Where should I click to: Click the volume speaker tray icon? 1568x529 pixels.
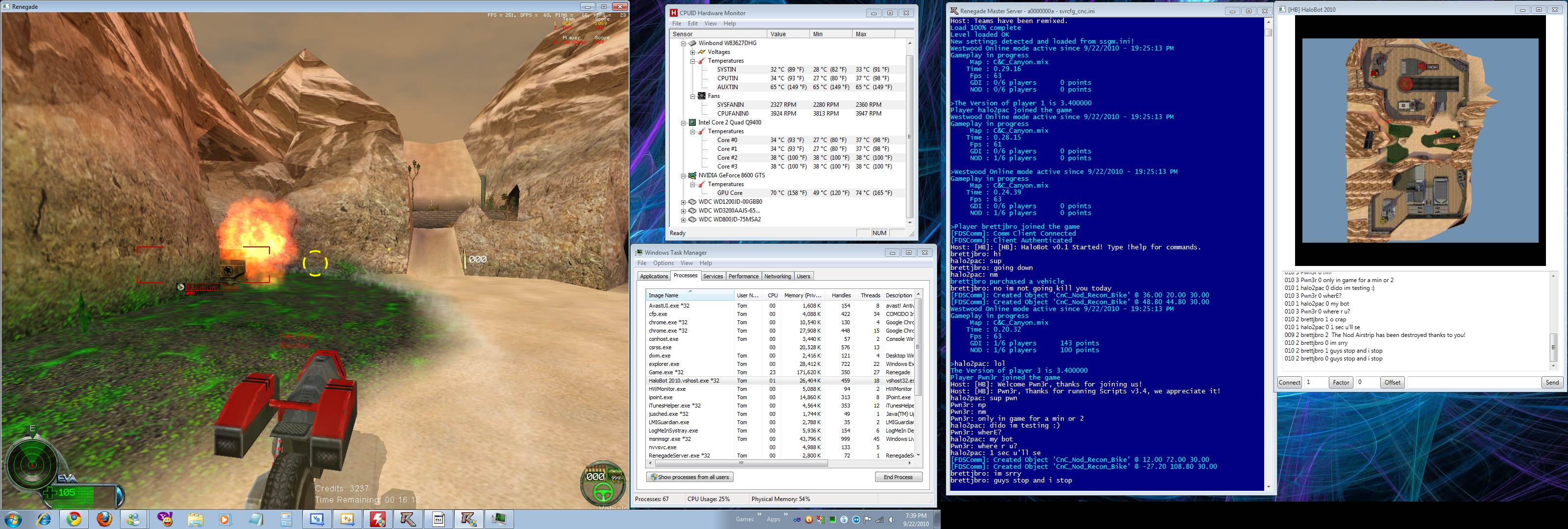point(892,520)
